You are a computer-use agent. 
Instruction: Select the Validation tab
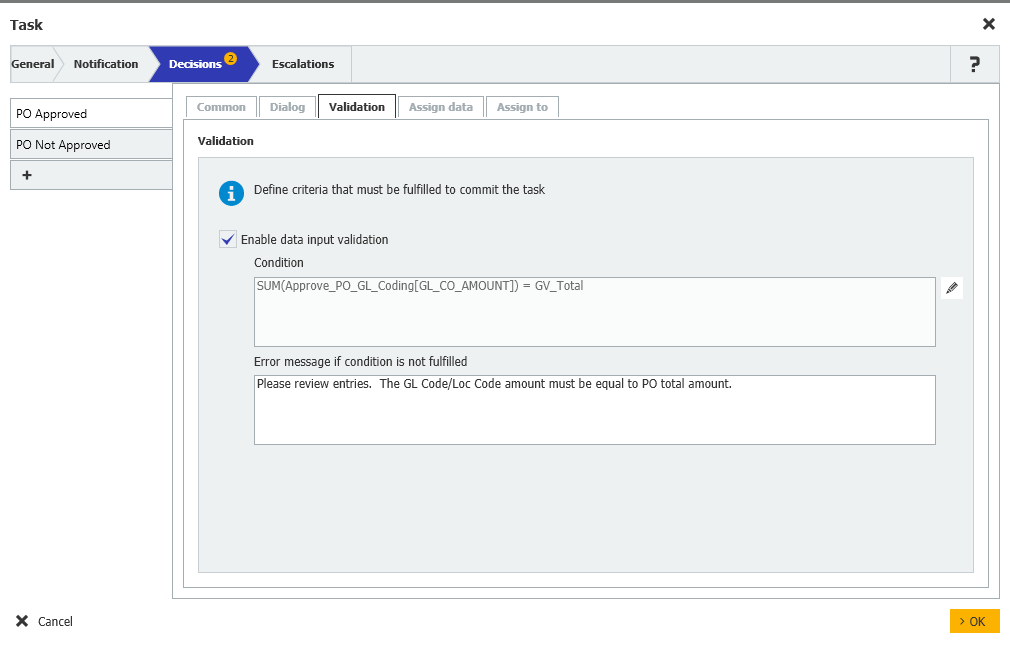click(x=356, y=107)
